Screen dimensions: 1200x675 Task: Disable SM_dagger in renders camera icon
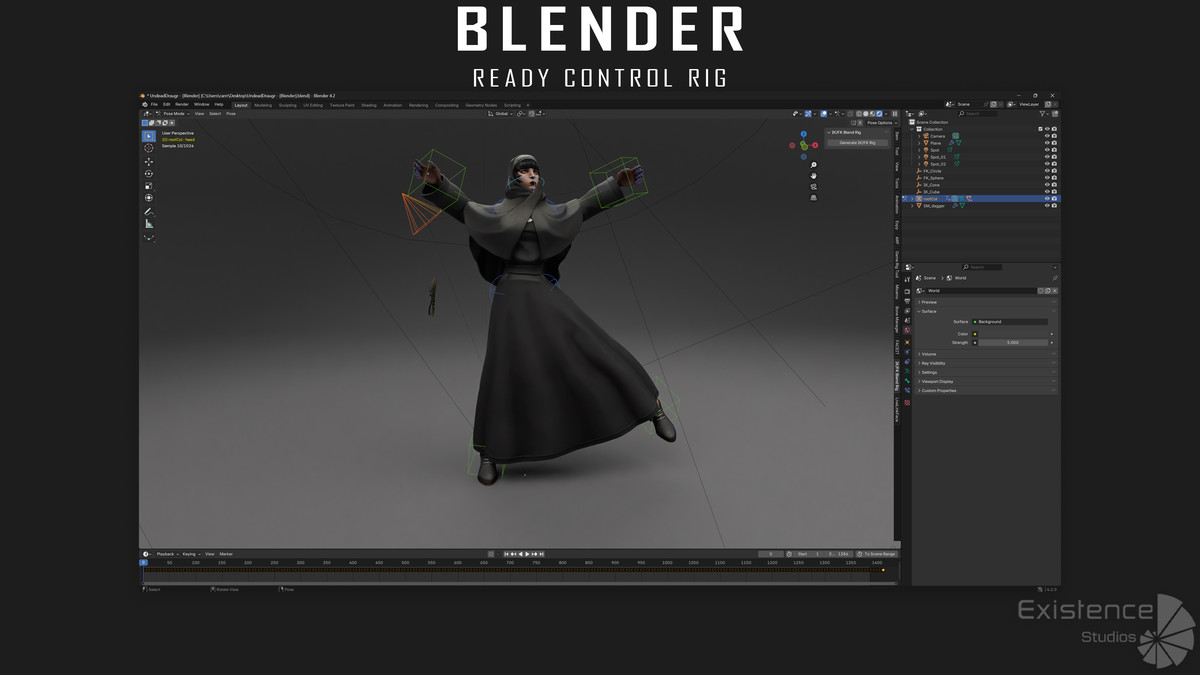coord(1054,205)
